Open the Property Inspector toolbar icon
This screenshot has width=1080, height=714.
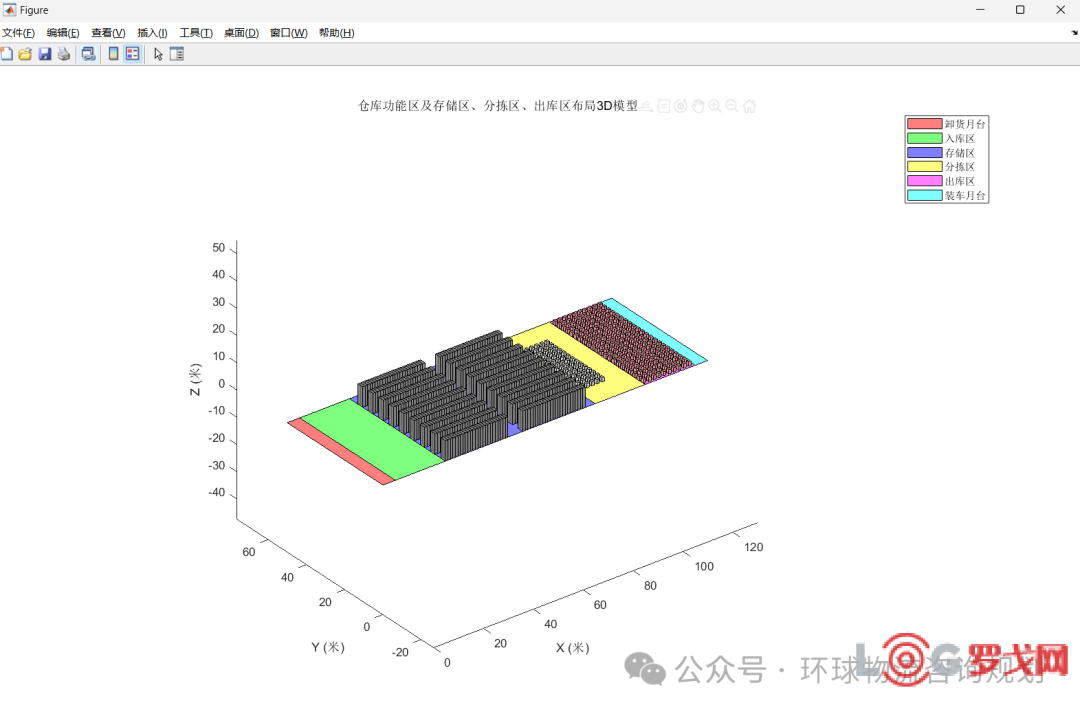tap(177, 54)
